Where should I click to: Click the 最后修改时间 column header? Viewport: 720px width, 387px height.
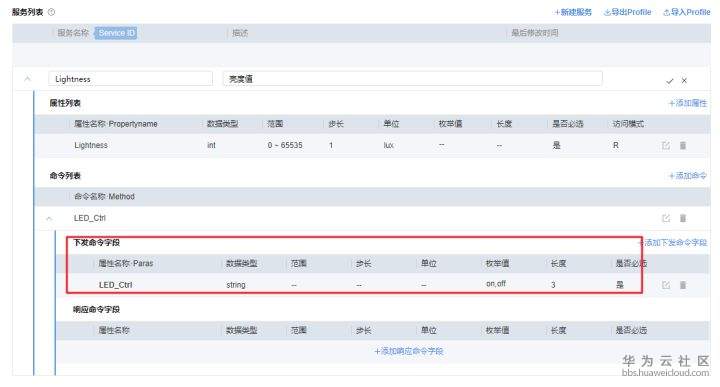(535, 33)
